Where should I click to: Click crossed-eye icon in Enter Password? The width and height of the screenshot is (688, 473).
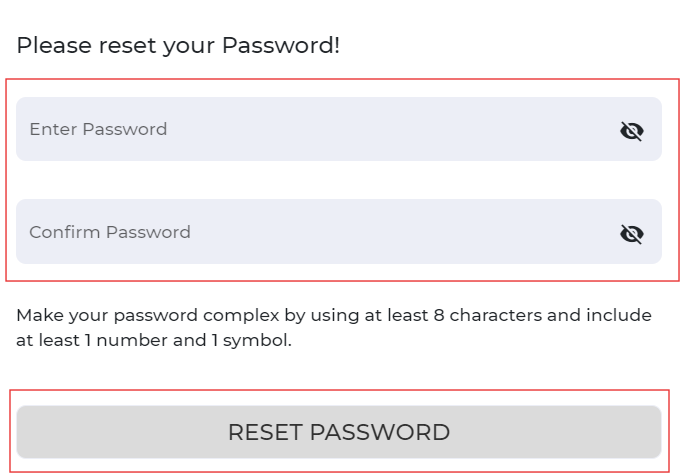(631, 131)
